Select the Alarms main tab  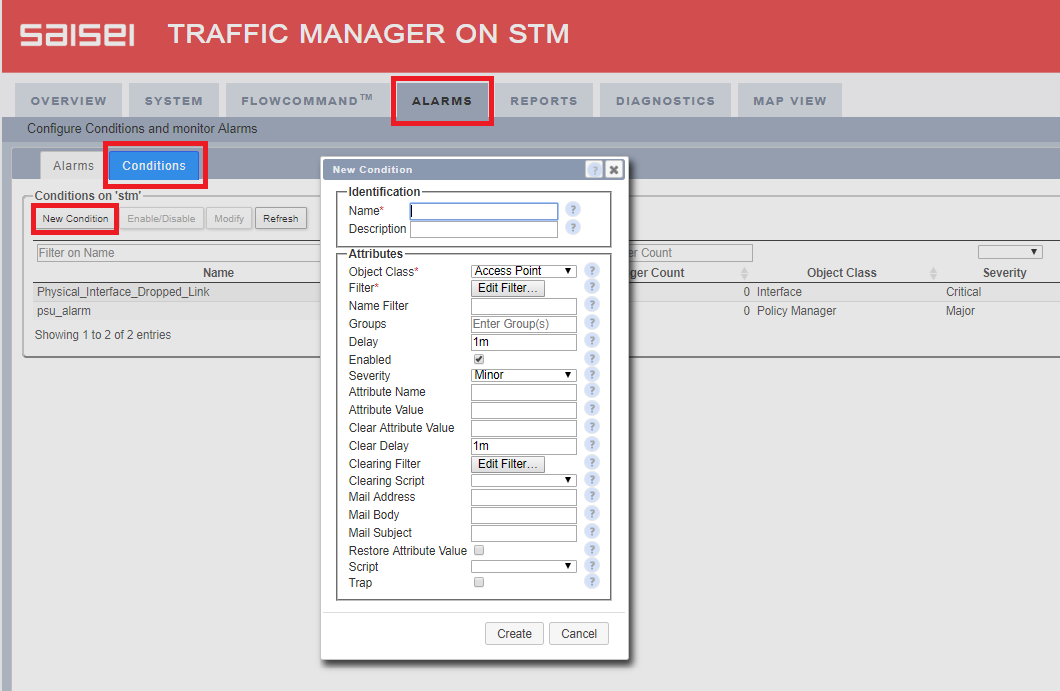442,101
